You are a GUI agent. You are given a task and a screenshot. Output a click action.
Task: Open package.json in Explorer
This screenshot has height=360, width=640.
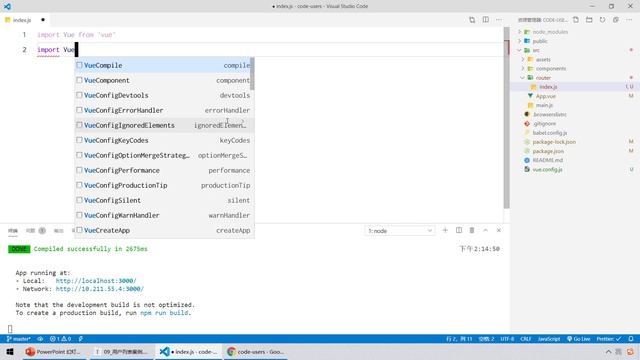pos(548,151)
